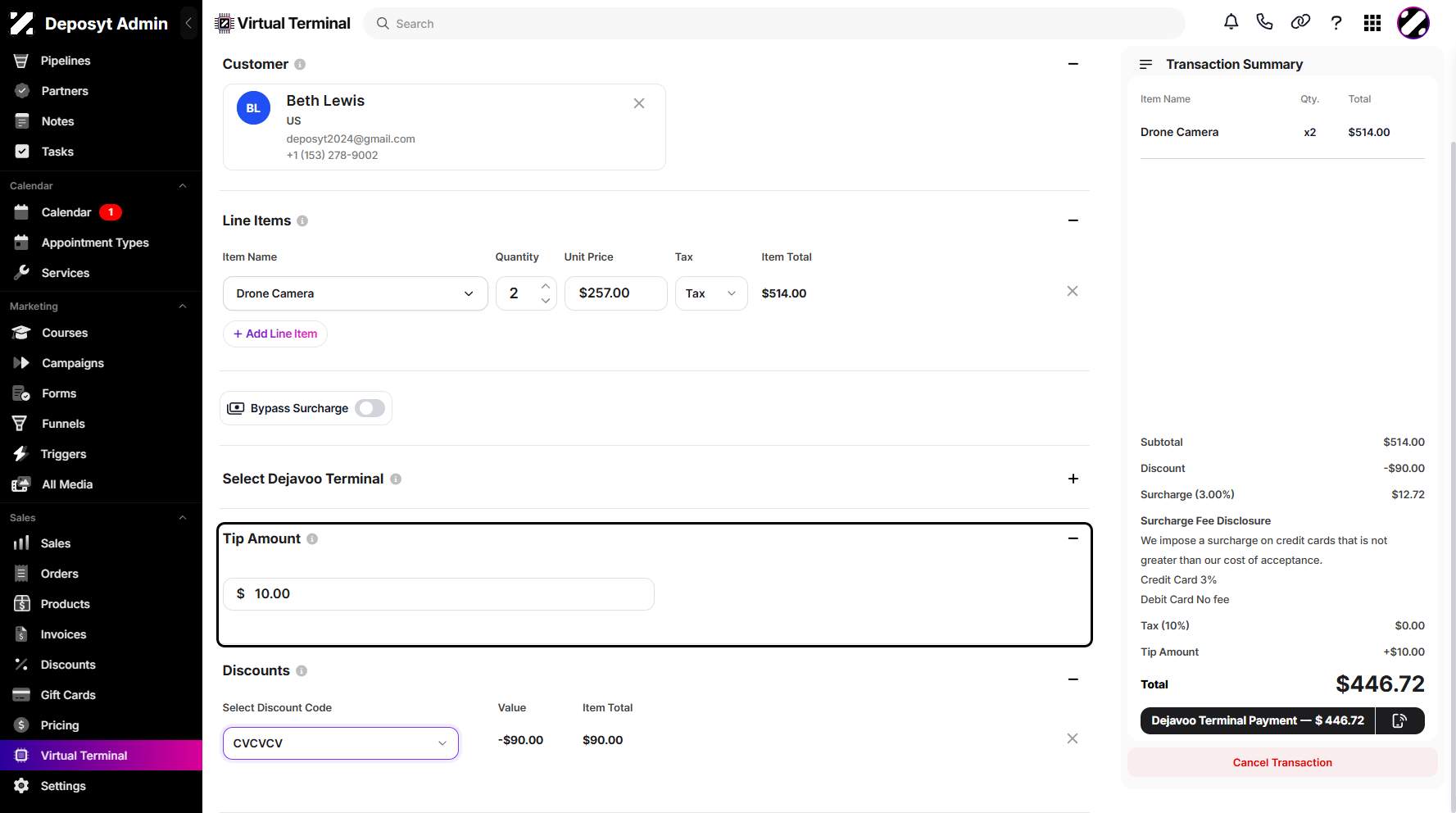Click the Search box in the header

point(774,24)
